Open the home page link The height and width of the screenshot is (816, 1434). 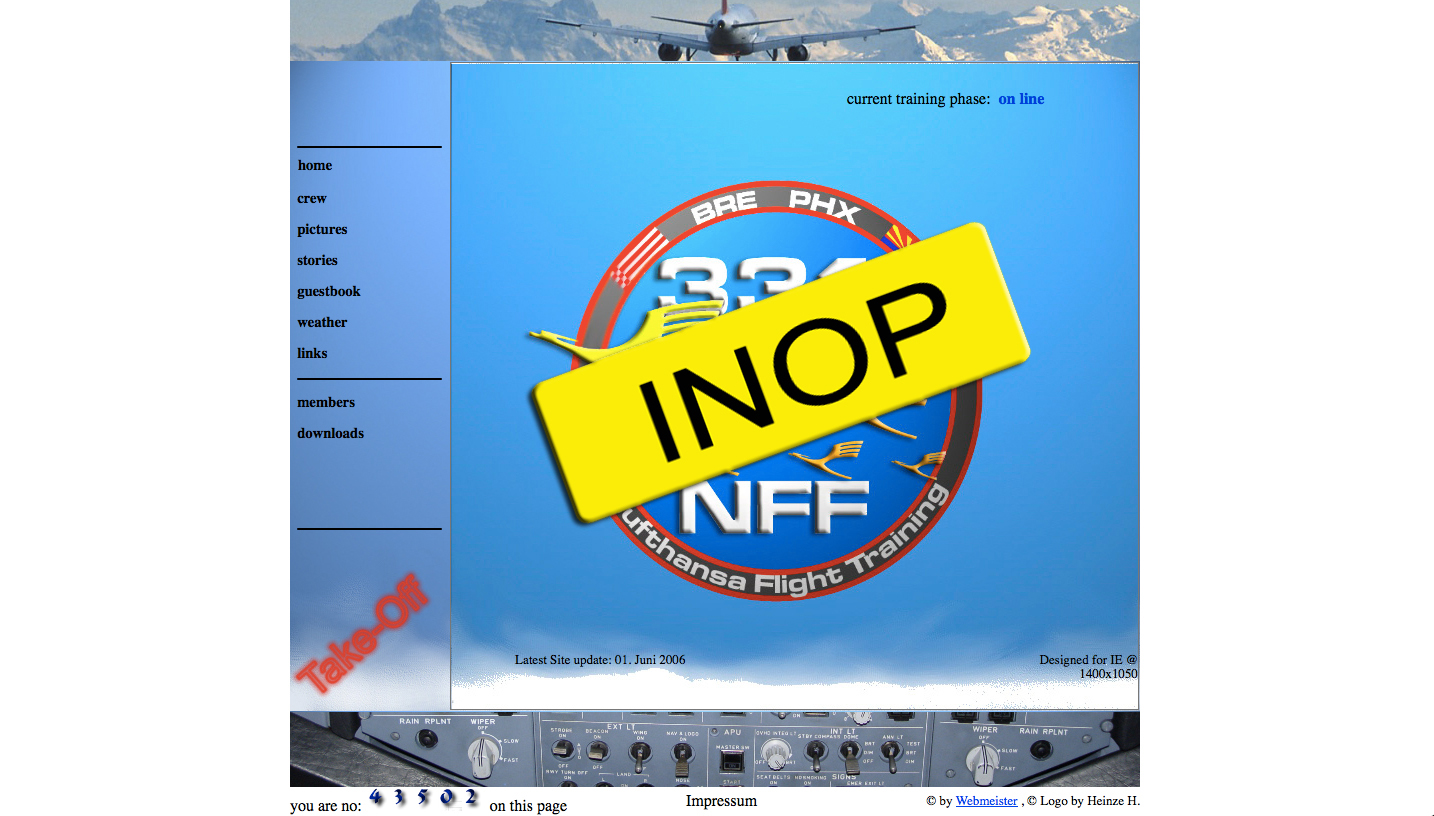click(x=315, y=166)
